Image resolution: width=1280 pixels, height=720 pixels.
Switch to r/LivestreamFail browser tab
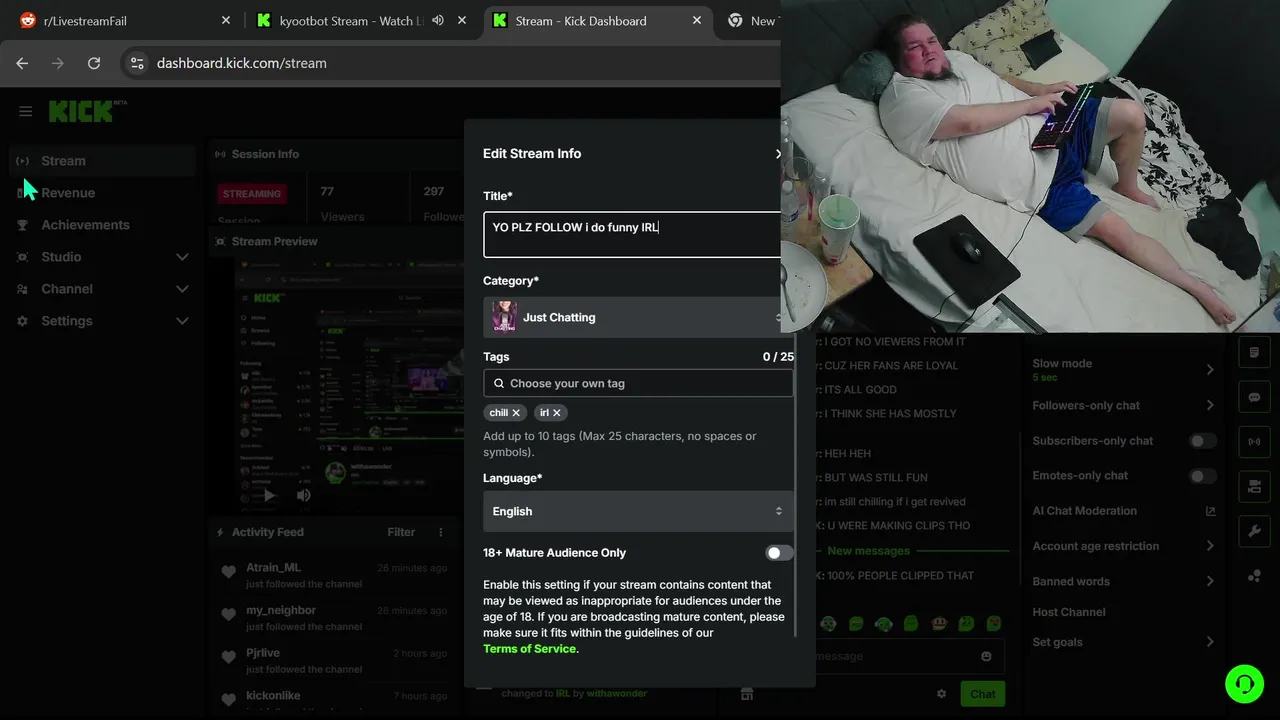click(x=125, y=20)
